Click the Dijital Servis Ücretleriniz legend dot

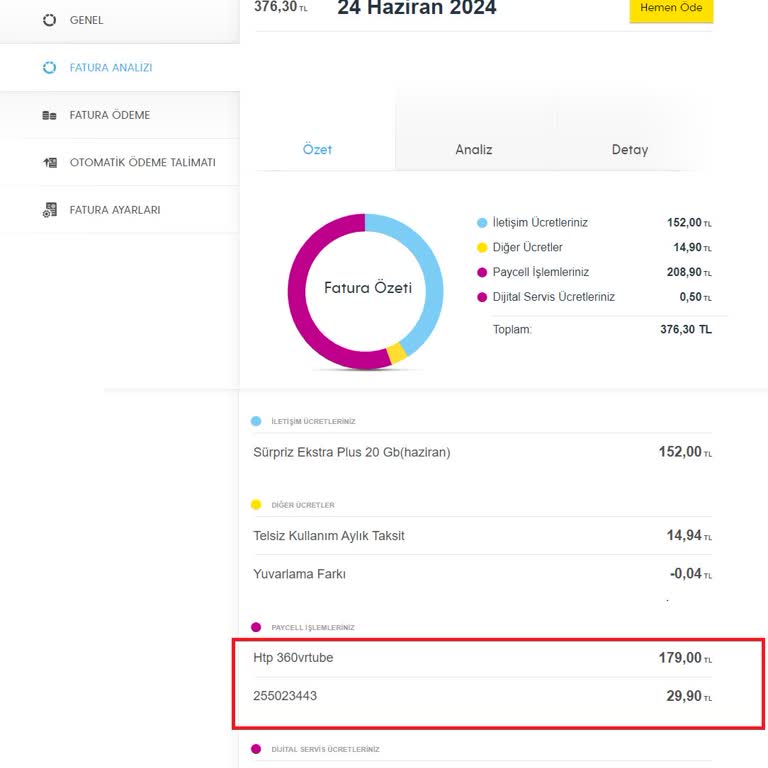(x=482, y=297)
